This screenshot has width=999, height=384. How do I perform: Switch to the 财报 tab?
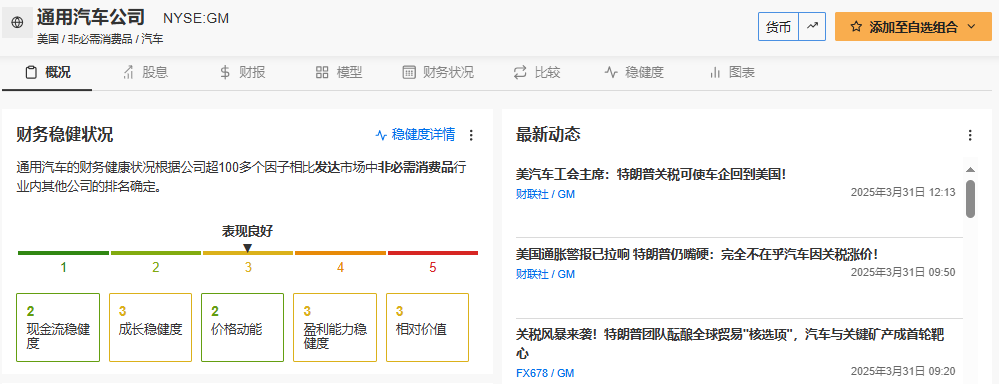tap(242, 73)
